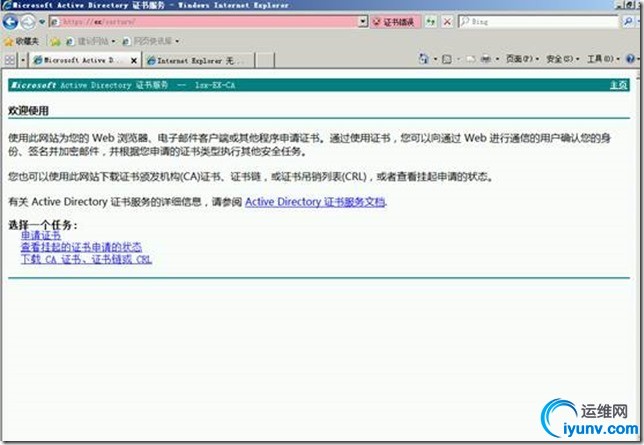The height and width of the screenshot is (445, 644).
Task: Open the Active Directory 证书服务文档 link
Action: pyautogui.click(x=315, y=202)
